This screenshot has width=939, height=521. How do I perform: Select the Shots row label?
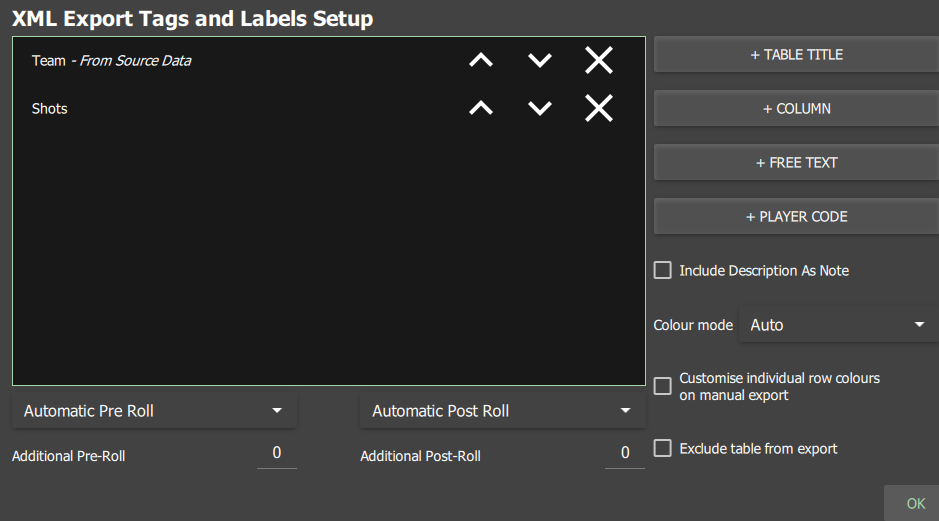tap(50, 108)
